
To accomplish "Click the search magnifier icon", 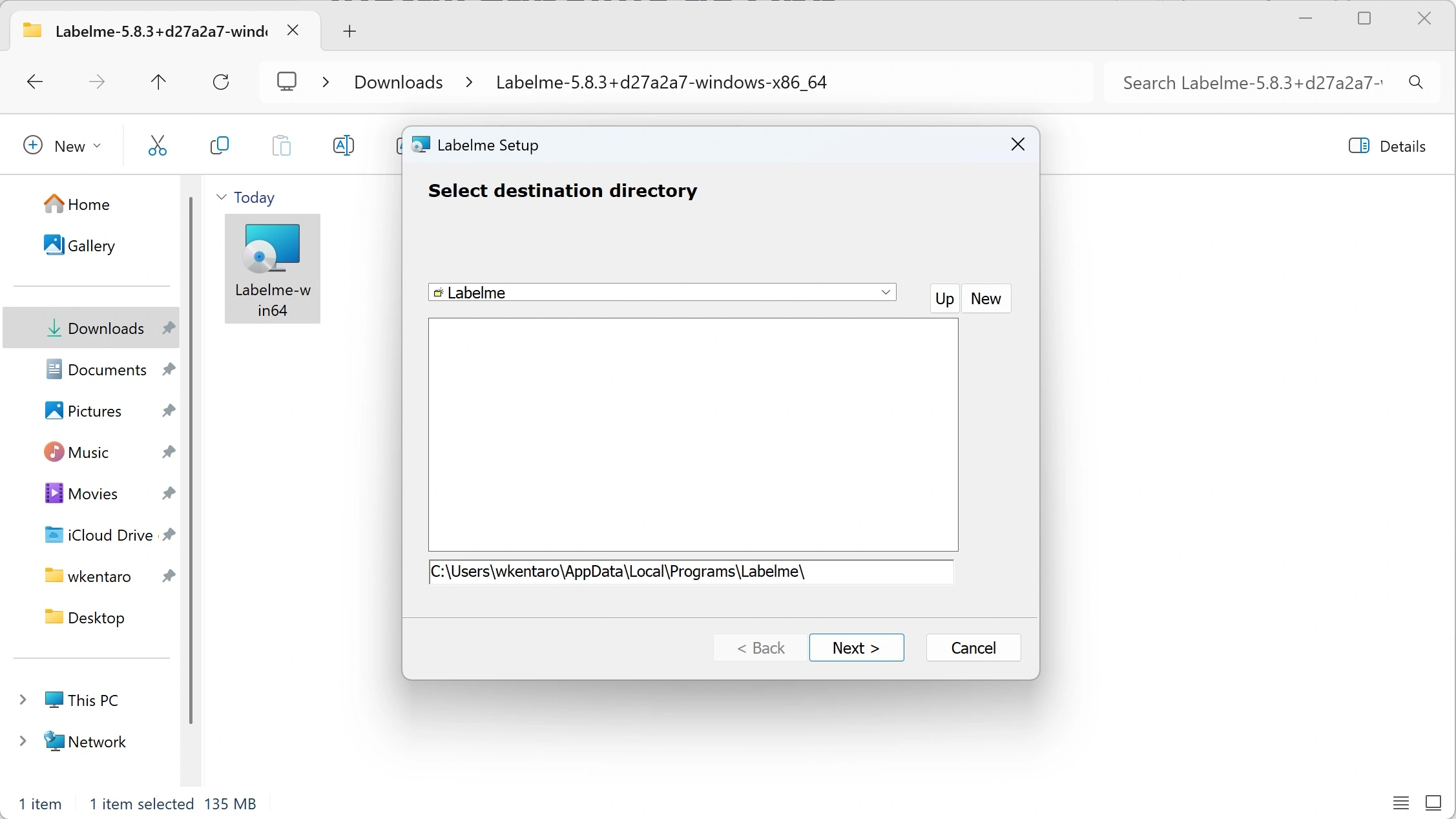I will [1416, 82].
